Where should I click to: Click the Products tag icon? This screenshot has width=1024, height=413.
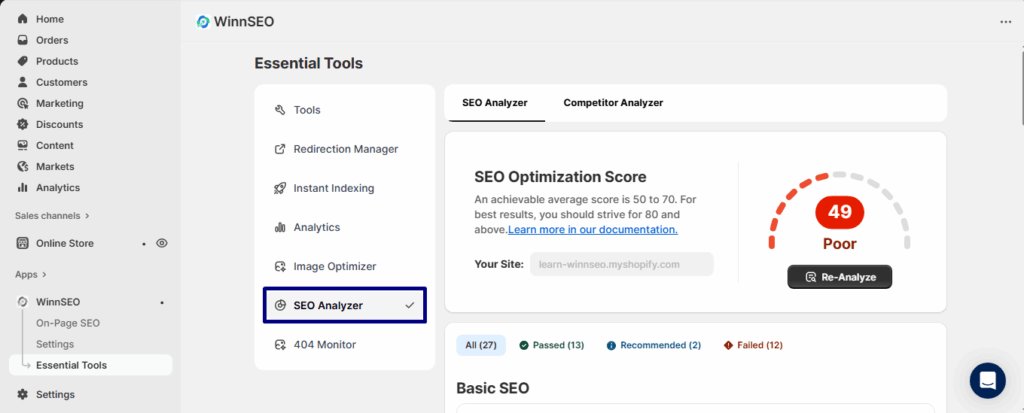[x=23, y=61]
